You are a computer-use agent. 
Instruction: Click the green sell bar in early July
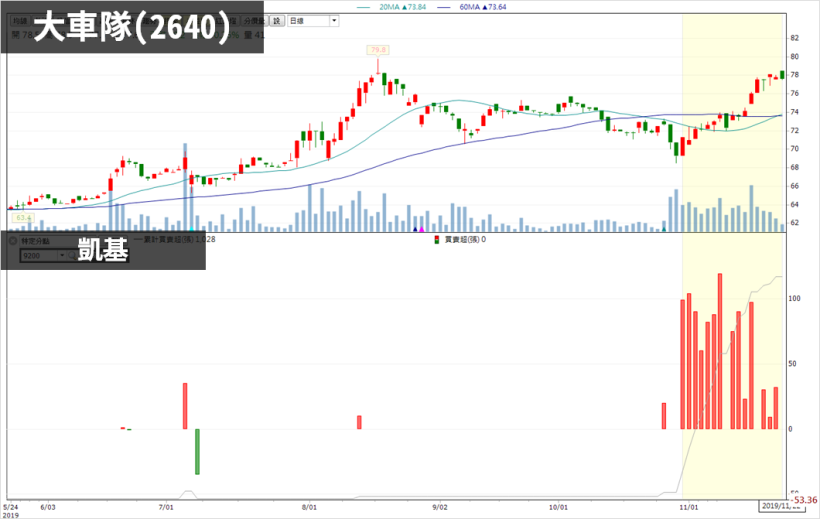197,452
